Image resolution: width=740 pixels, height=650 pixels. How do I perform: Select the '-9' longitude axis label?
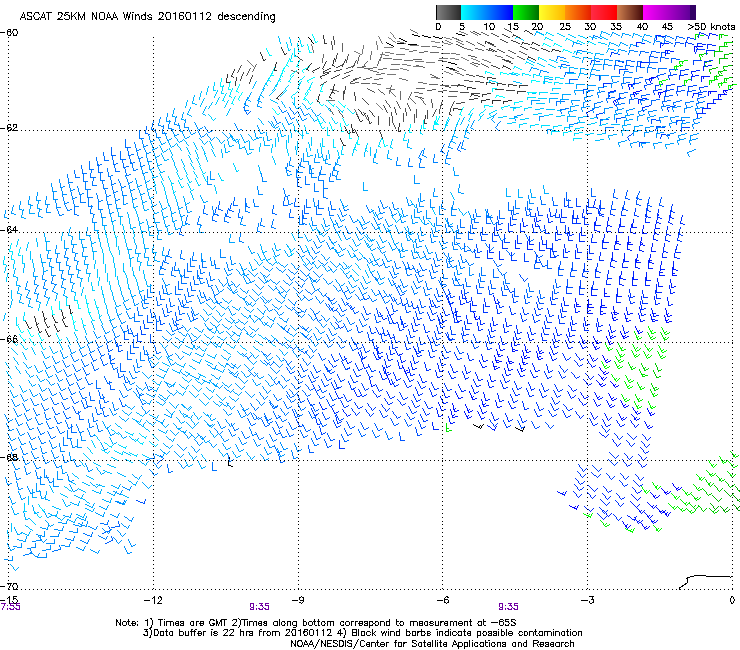297,600
